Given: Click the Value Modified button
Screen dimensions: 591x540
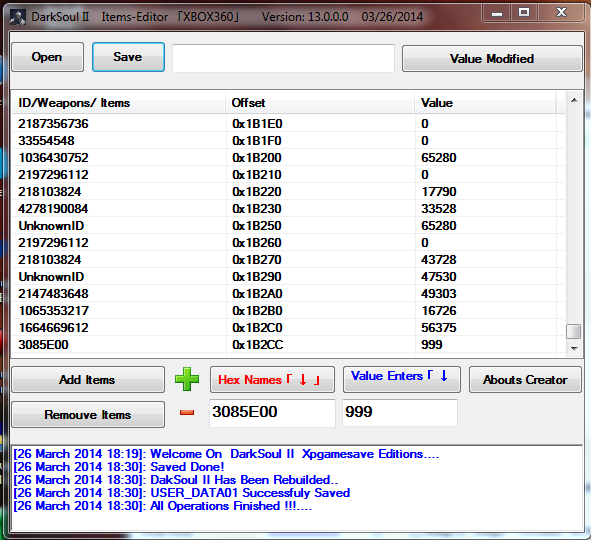Looking at the screenshot, I should 492,58.
